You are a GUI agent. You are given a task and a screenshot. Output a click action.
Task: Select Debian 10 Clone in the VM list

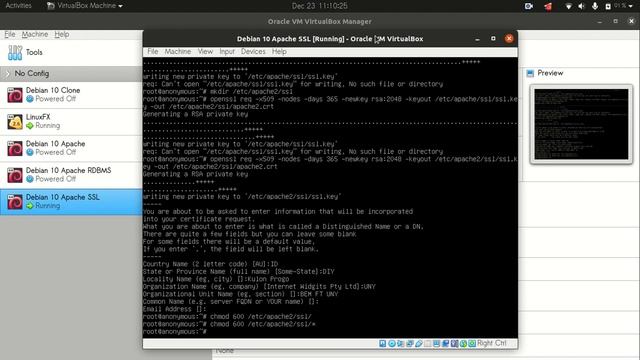click(71, 95)
